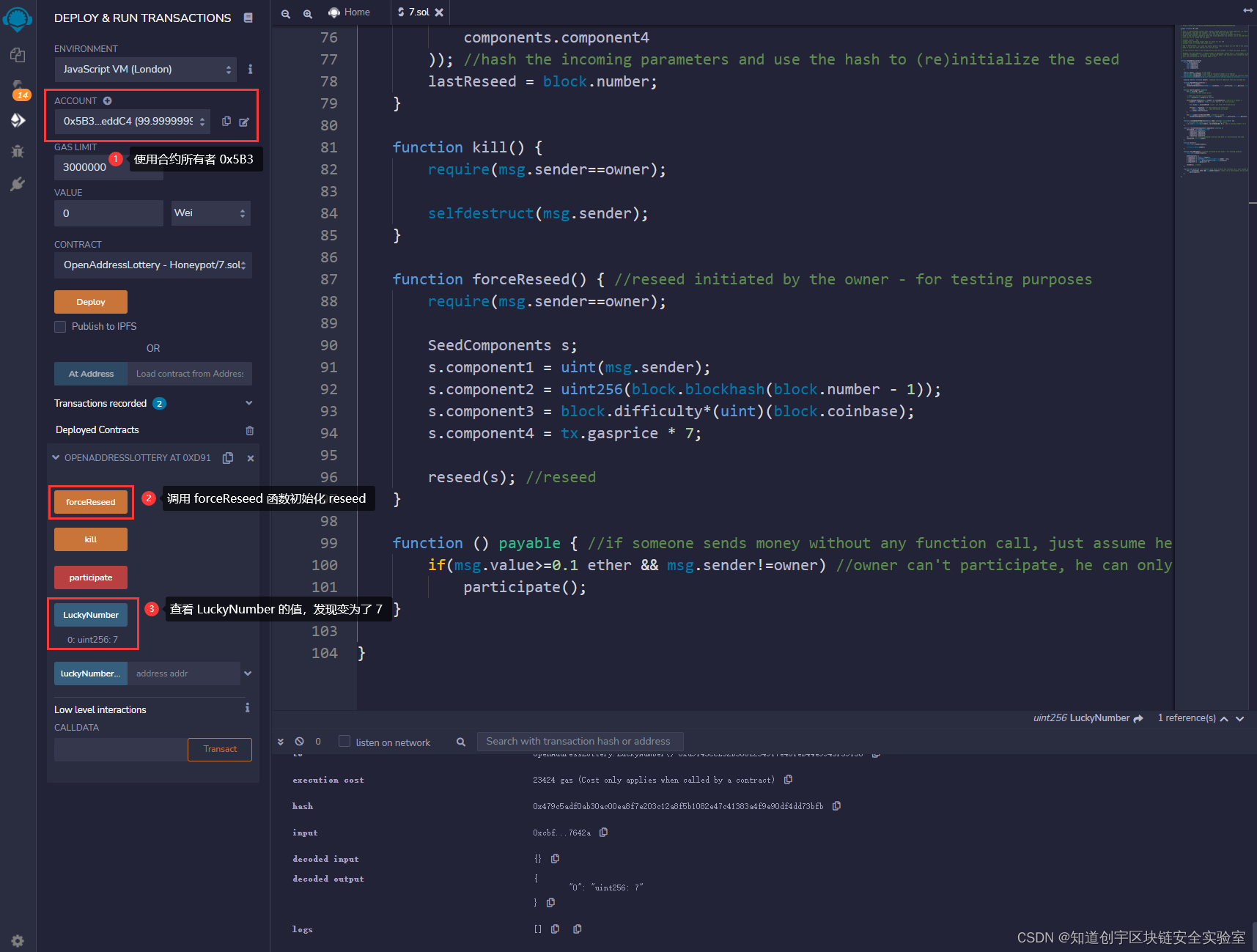This screenshot has width=1257, height=952.
Task: Collapse terminal with double-chevron icon
Action: point(280,742)
